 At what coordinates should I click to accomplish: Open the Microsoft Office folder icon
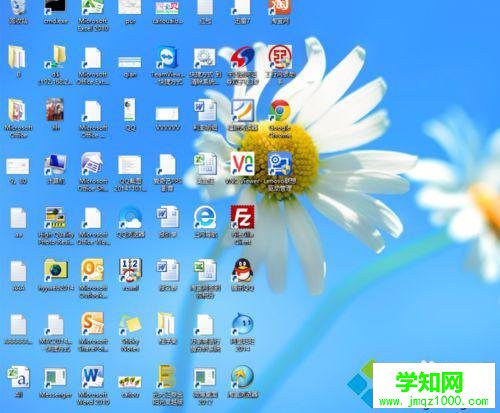pyautogui.click(x=17, y=110)
